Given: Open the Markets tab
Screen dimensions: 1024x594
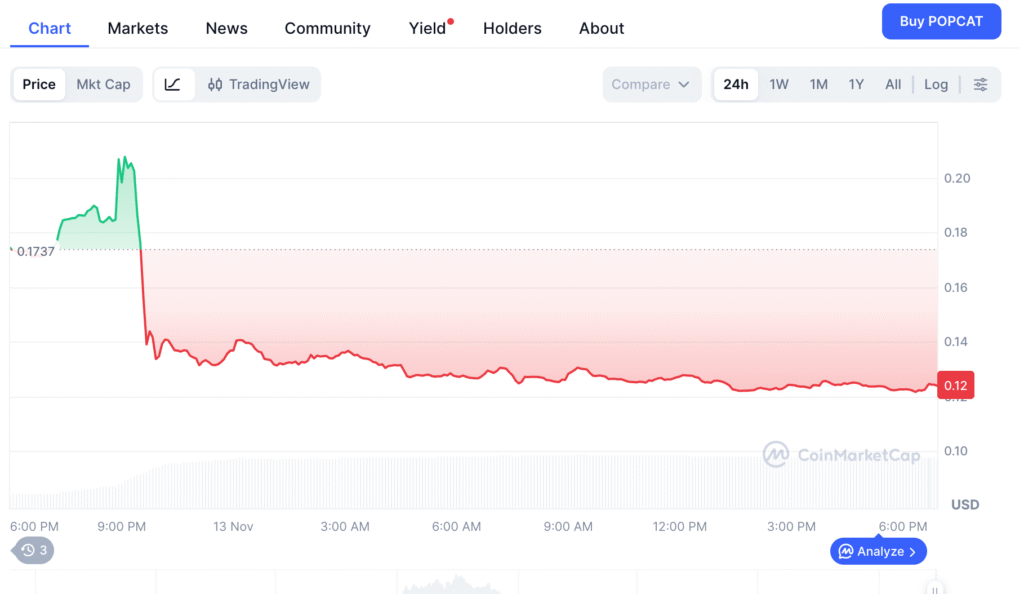Looking at the screenshot, I should pyautogui.click(x=138, y=28).
